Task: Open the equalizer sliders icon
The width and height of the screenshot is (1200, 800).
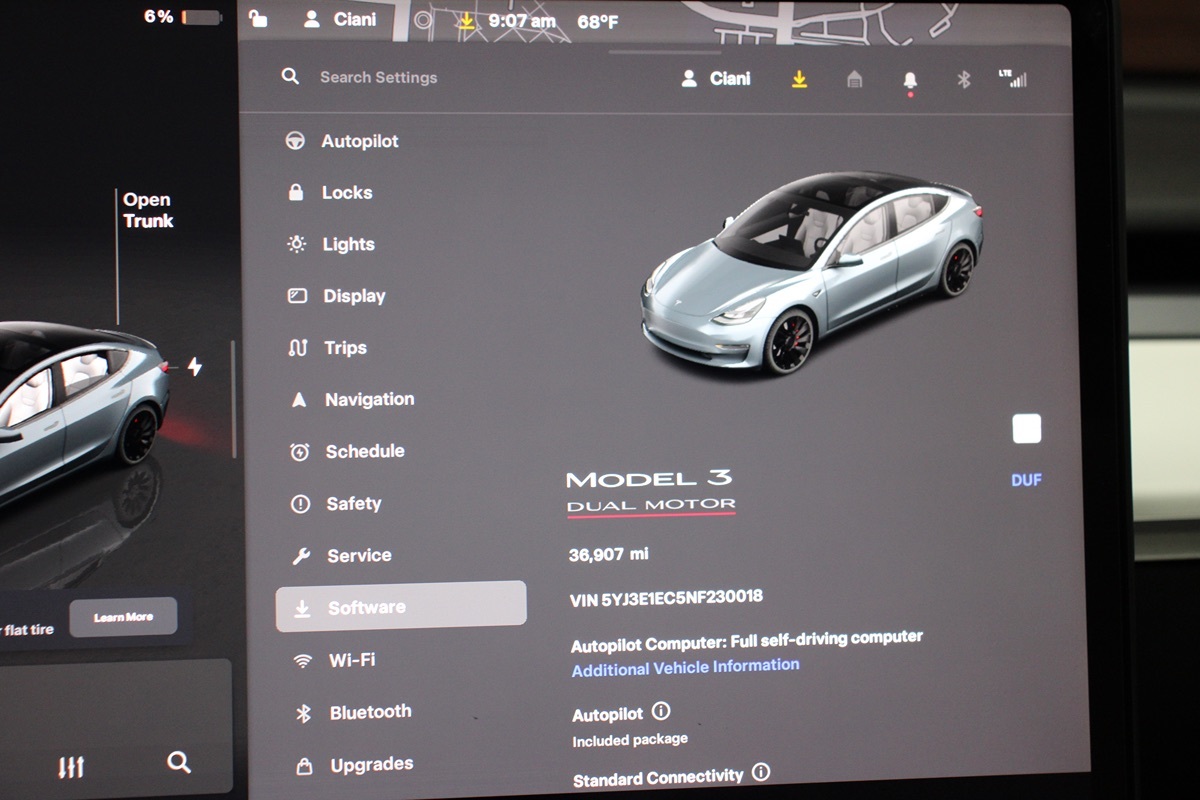Action: tap(71, 767)
